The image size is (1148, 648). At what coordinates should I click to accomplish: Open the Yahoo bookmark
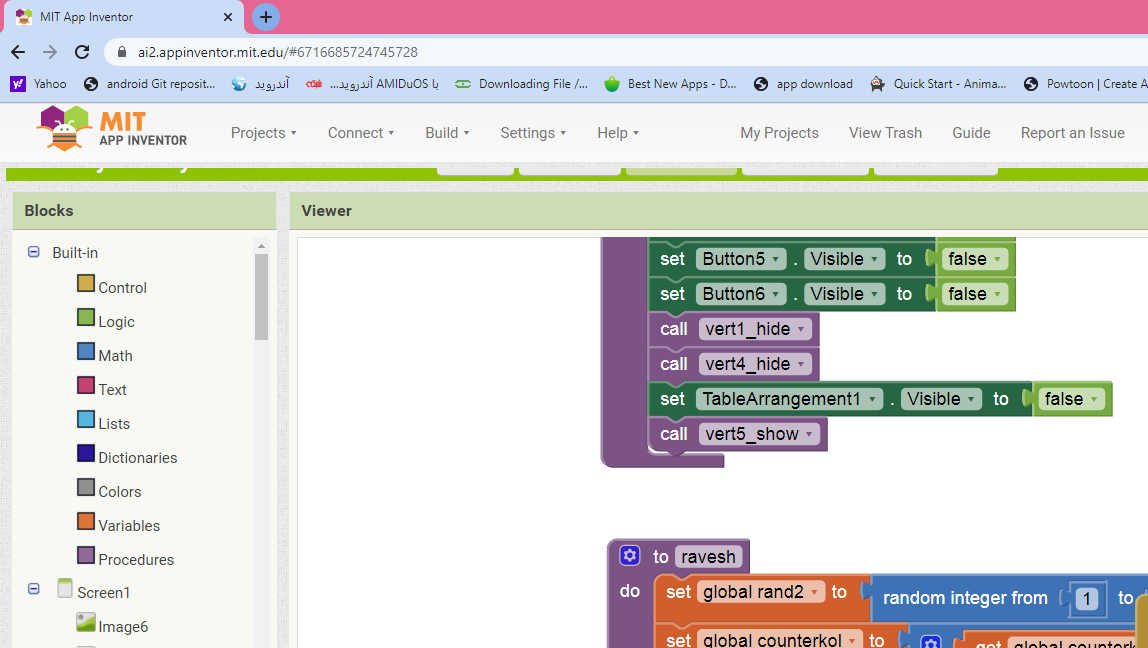(x=39, y=84)
